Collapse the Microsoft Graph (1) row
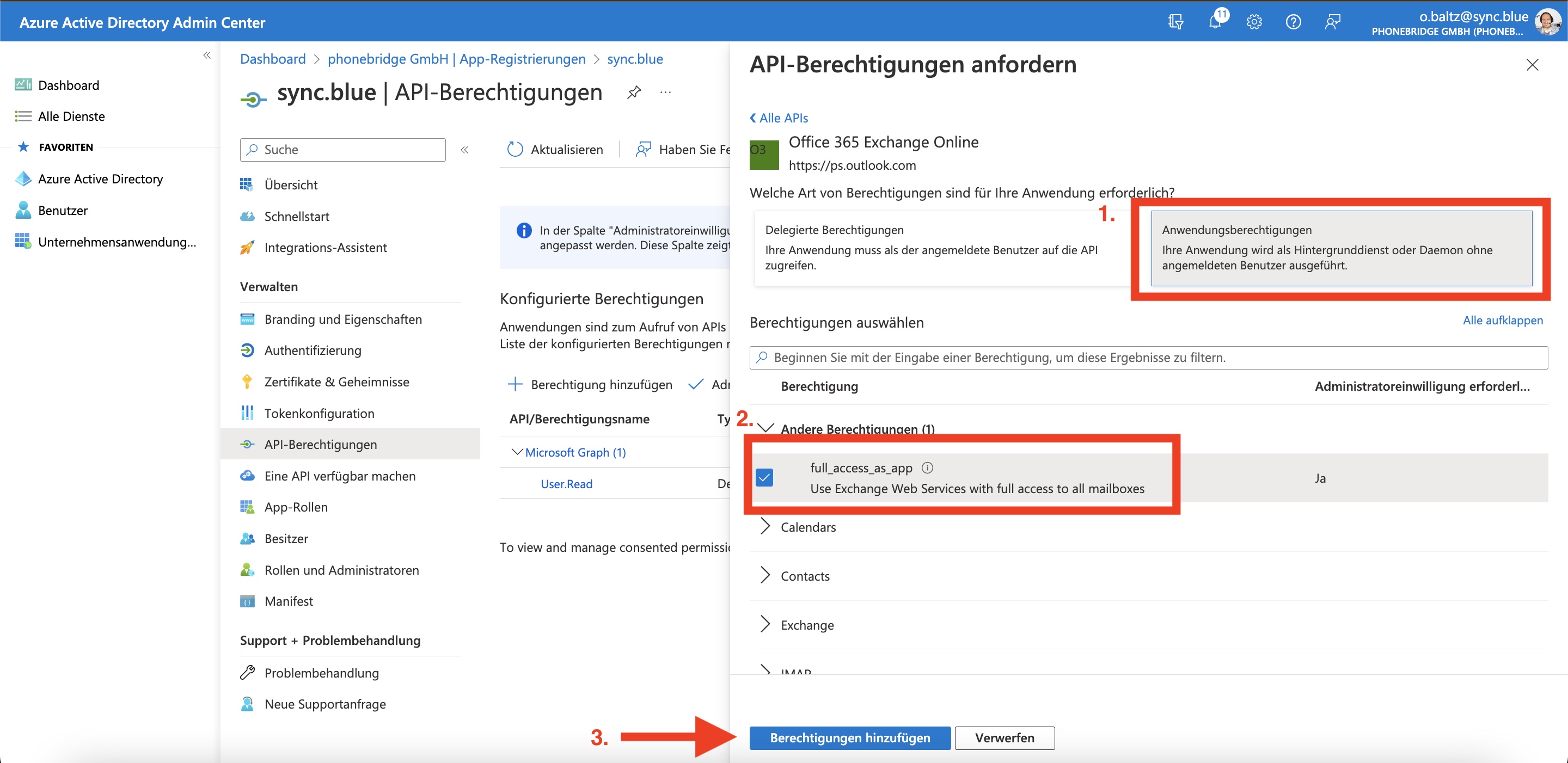This screenshot has height=763, width=1568. click(x=517, y=452)
